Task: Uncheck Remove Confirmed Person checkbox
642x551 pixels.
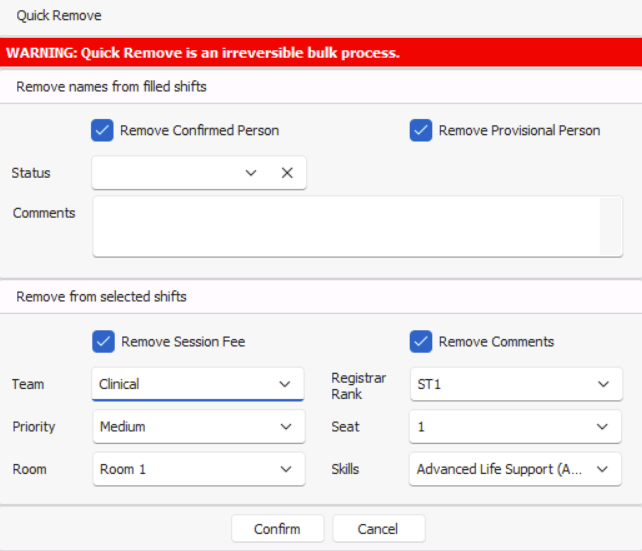Action: click(x=102, y=130)
